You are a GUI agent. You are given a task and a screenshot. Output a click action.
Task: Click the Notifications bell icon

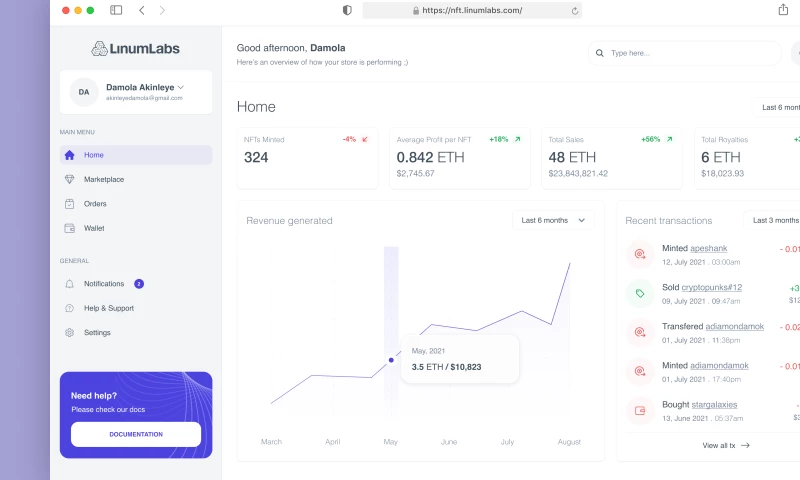point(69,284)
